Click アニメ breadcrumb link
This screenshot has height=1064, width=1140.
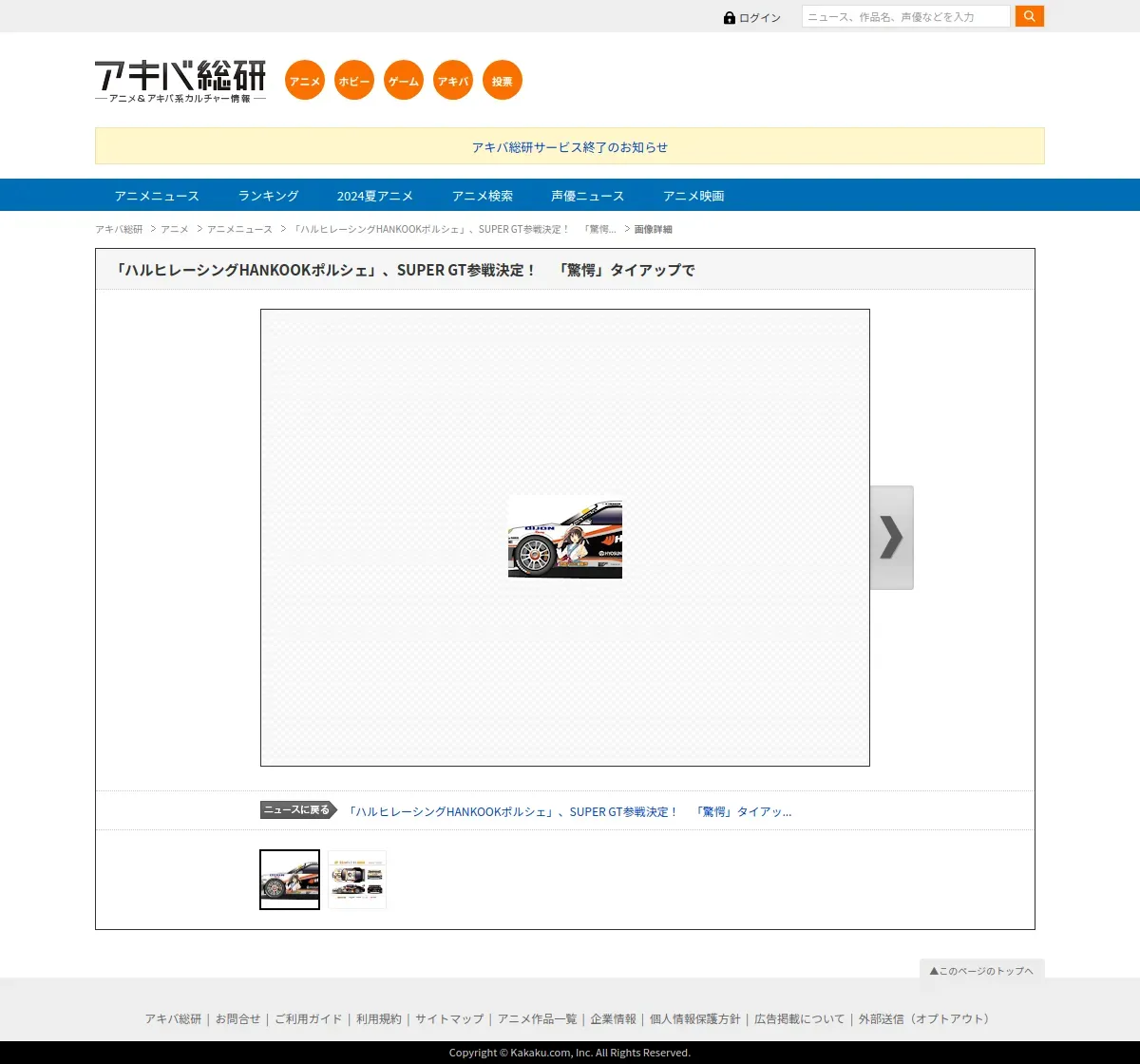click(x=175, y=229)
